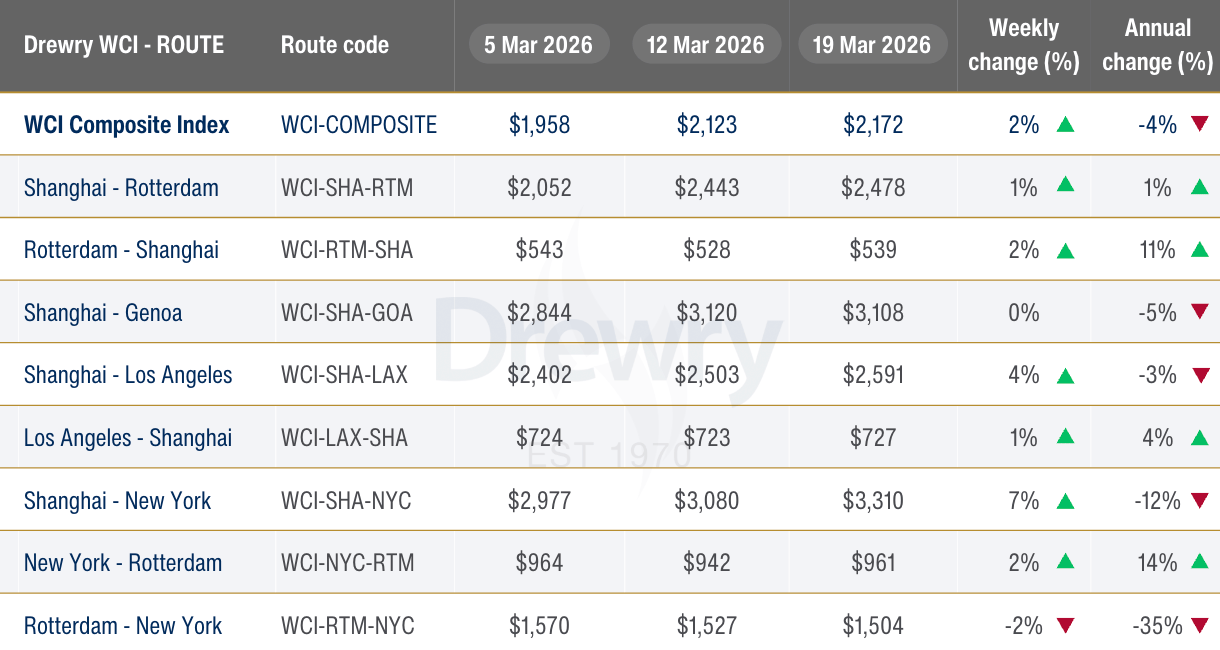This screenshot has height=650, width=1220.
Task: Click the WCI-SHA-NYC route code
Action: tap(346, 501)
